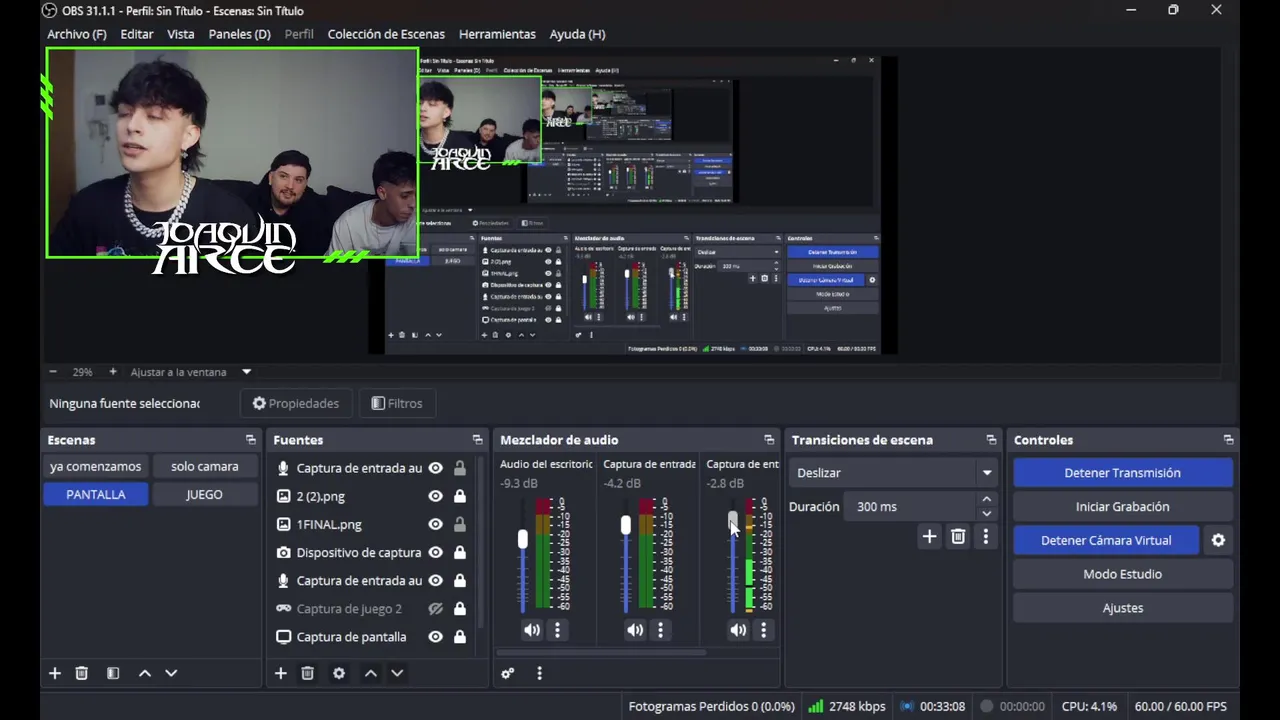Click Duración 300 ms input field
The width and height of the screenshot is (1280, 720).
click(x=909, y=507)
